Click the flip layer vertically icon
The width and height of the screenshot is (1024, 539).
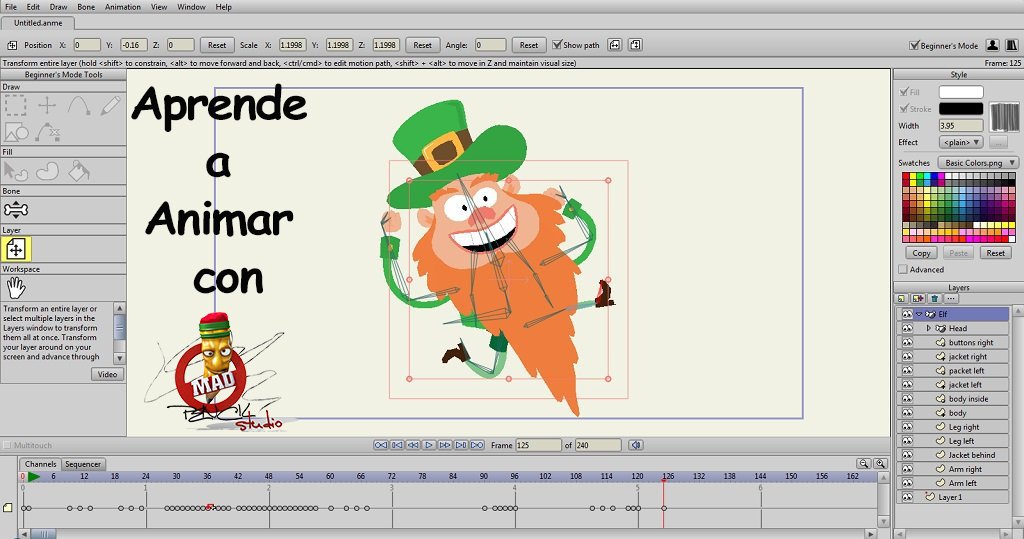[x=635, y=44]
